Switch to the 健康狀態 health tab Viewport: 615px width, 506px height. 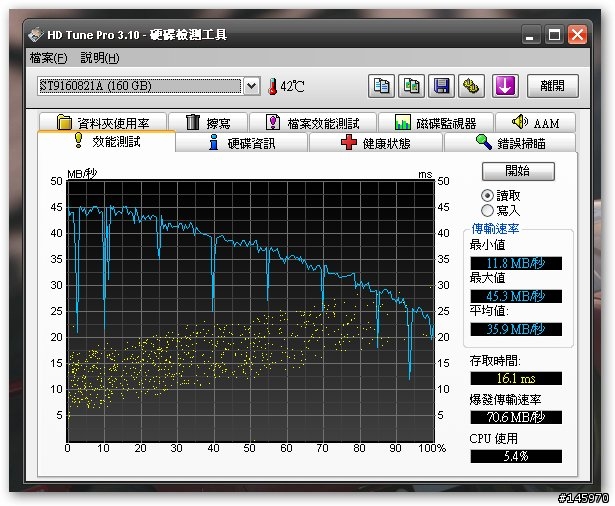376,143
